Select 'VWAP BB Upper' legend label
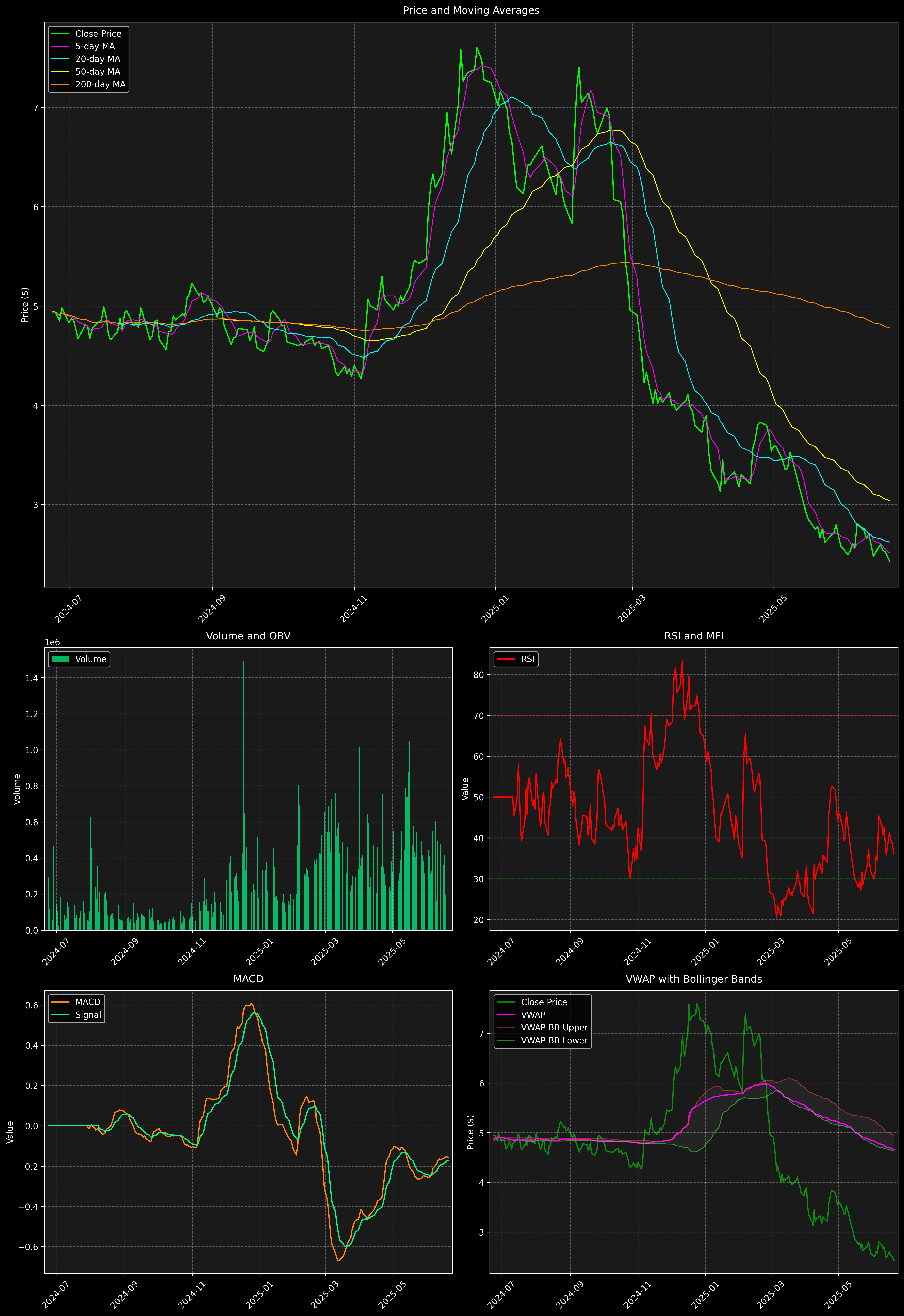The image size is (904, 1316). (x=555, y=1028)
